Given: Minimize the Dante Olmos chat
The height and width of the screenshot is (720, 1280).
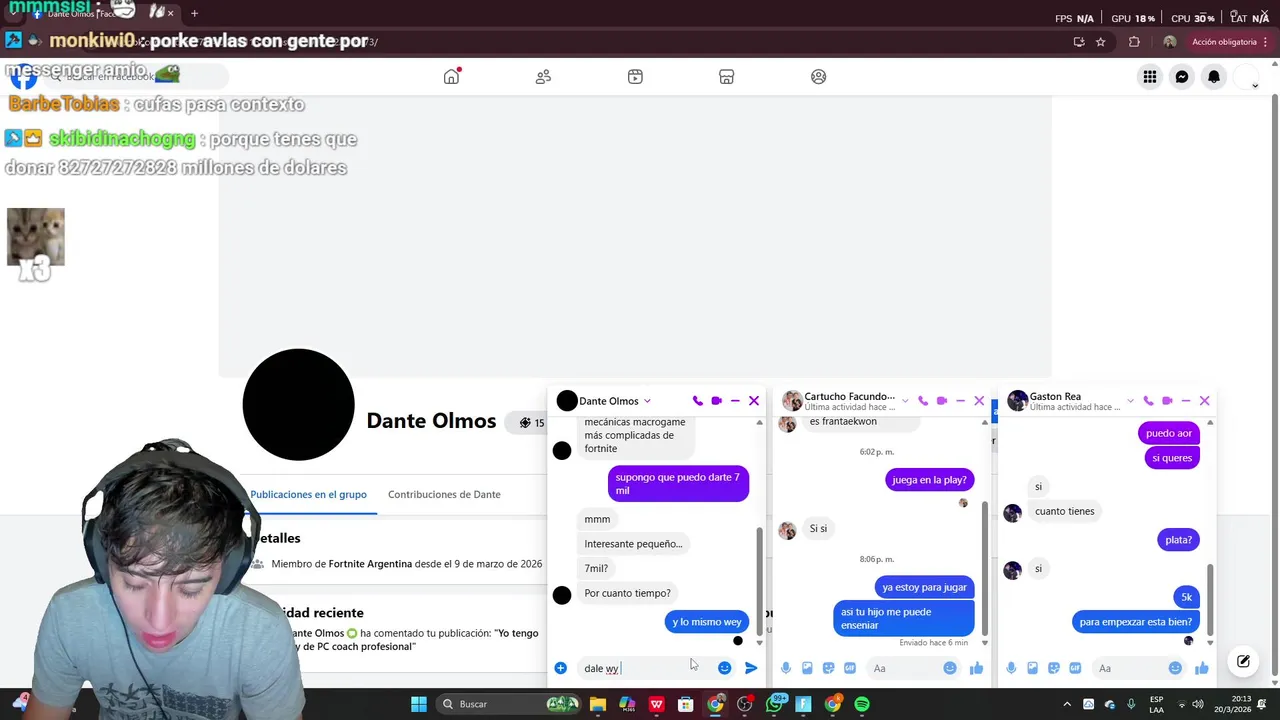Looking at the screenshot, I should pyautogui.click(x=735, y=401).
